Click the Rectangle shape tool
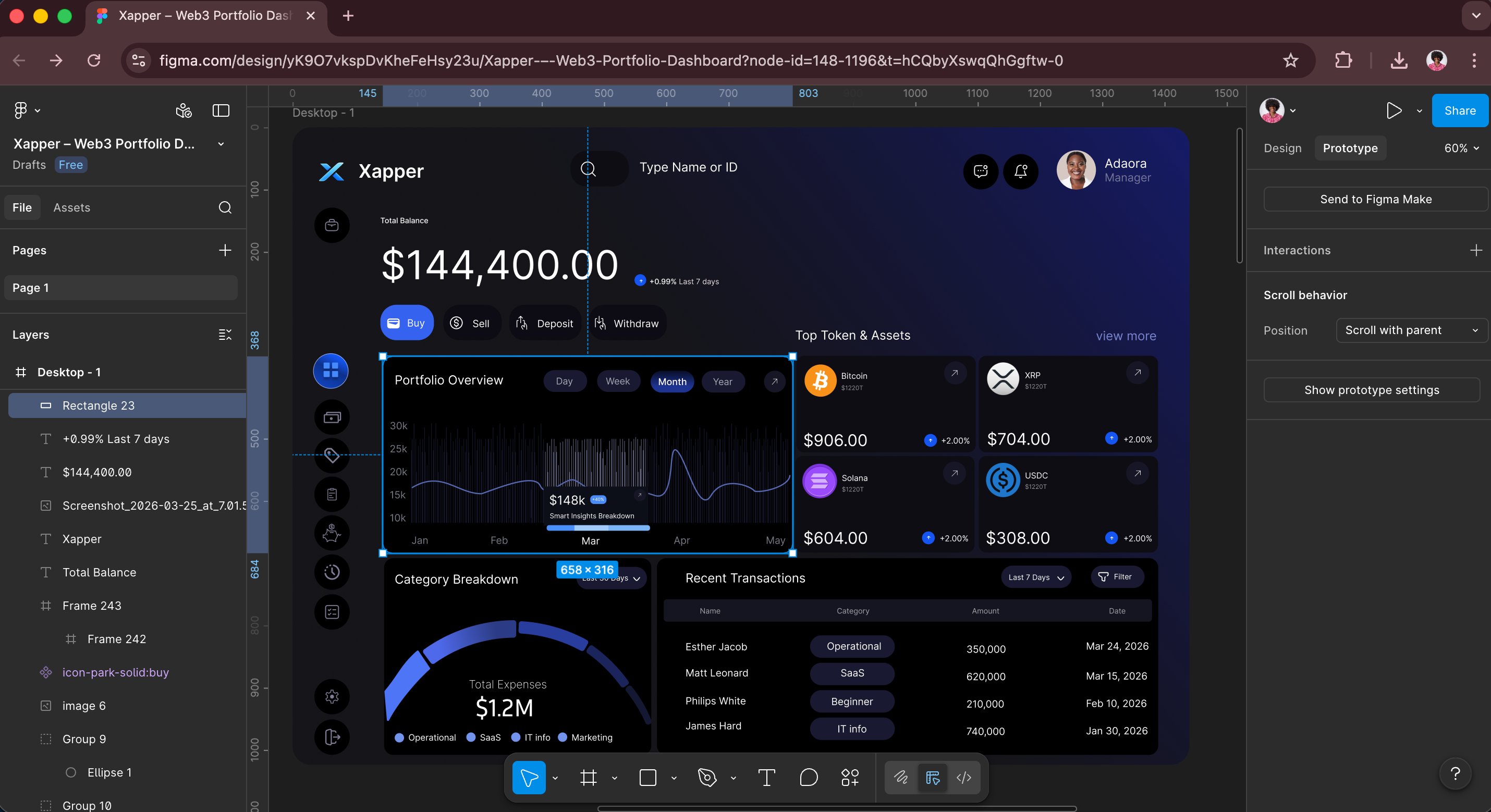The height and width of the screenshot is (812, 1491). click(647, 777)
